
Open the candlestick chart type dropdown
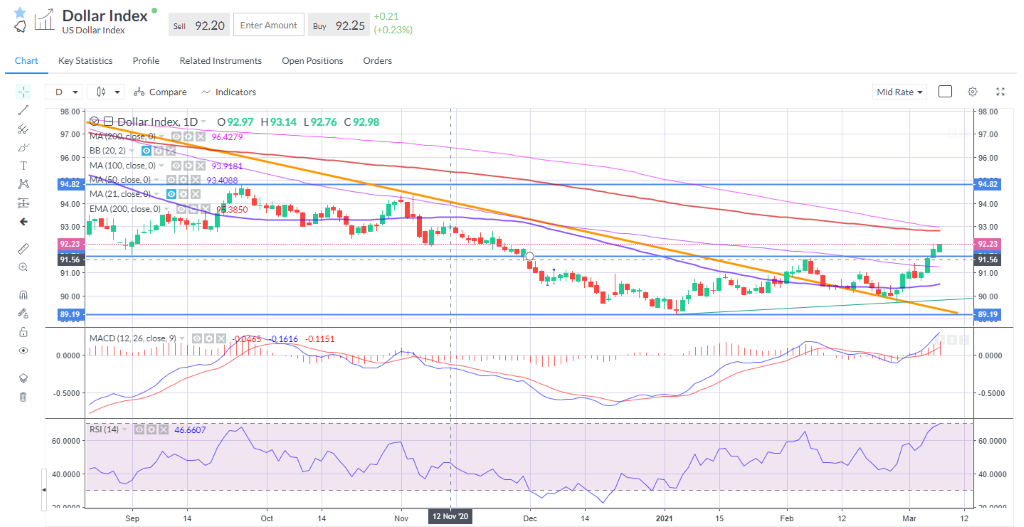tap(108, 92)
